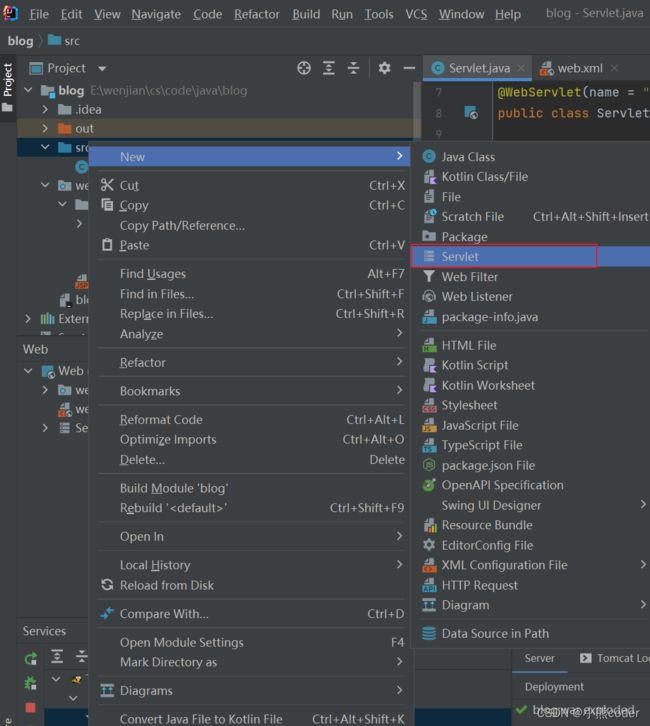Click the red Stop icon in Services
Screen dimensions: 650x726
[x=31, y=707]
